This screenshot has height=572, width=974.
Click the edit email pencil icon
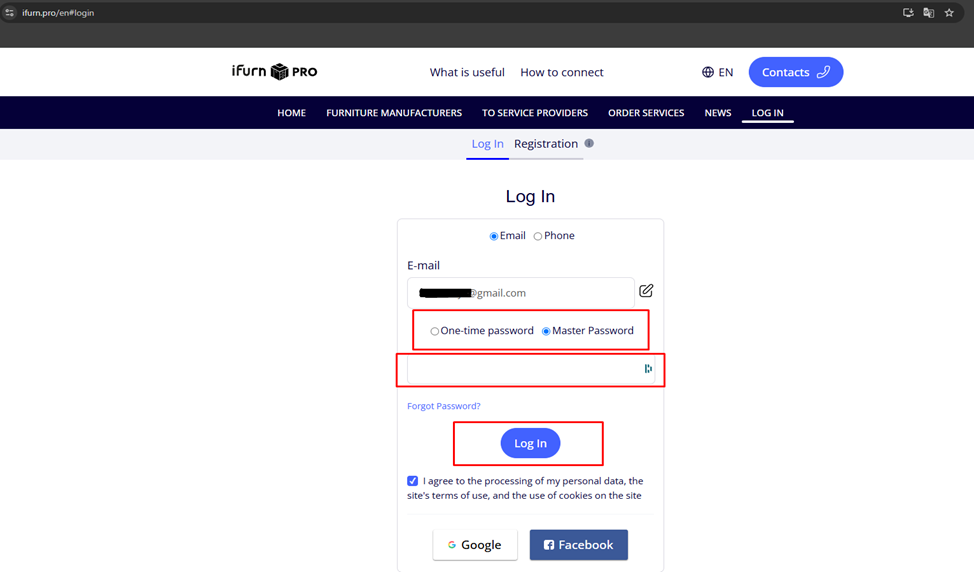tap(646, 291)
